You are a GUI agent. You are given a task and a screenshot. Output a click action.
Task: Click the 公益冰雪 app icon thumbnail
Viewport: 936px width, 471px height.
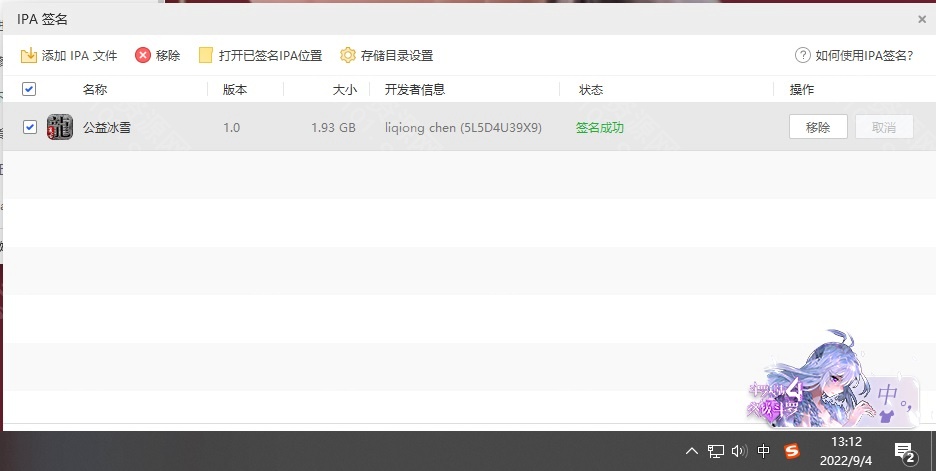(60, 127)
